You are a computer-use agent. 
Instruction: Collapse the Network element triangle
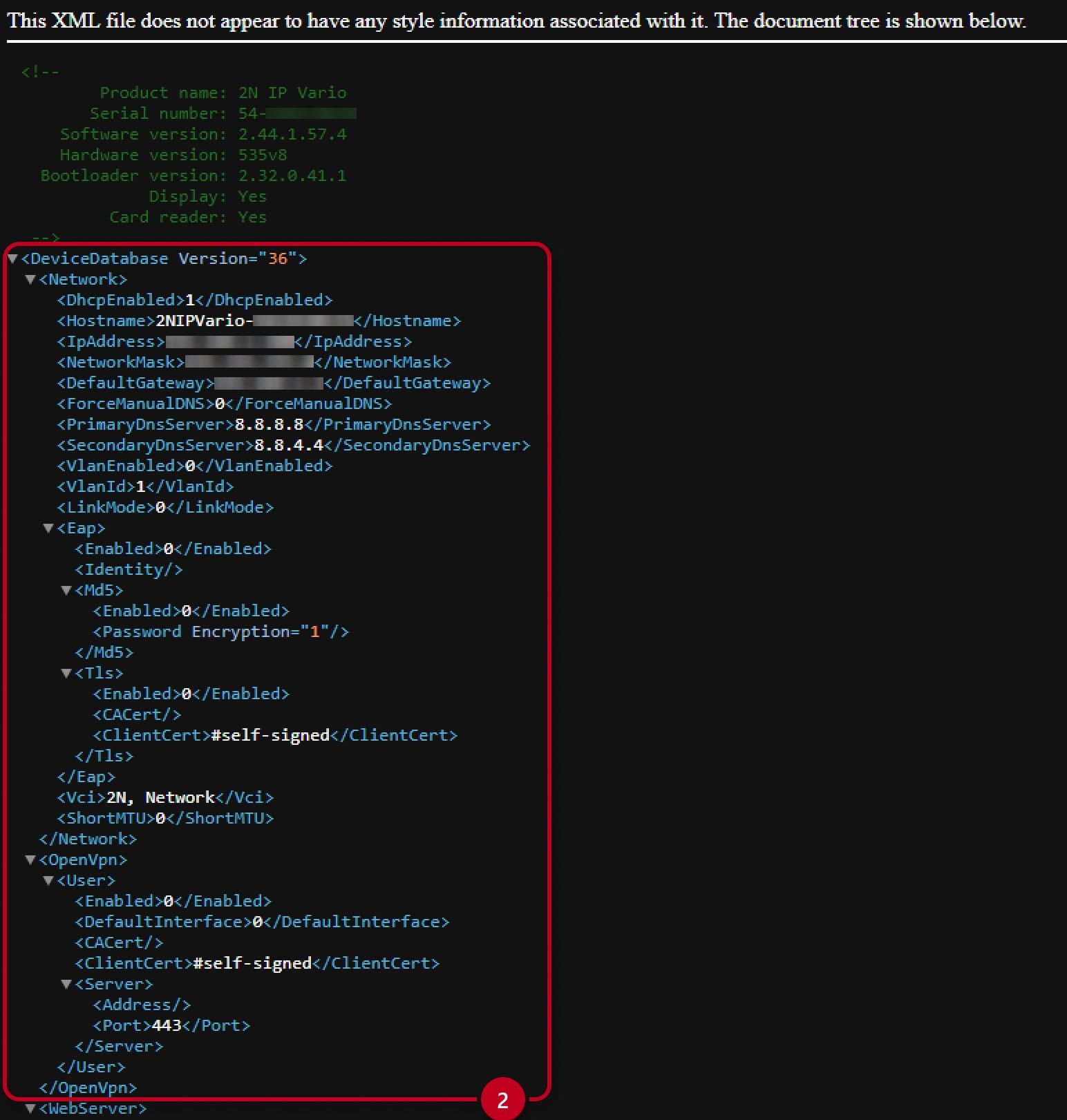30,280
